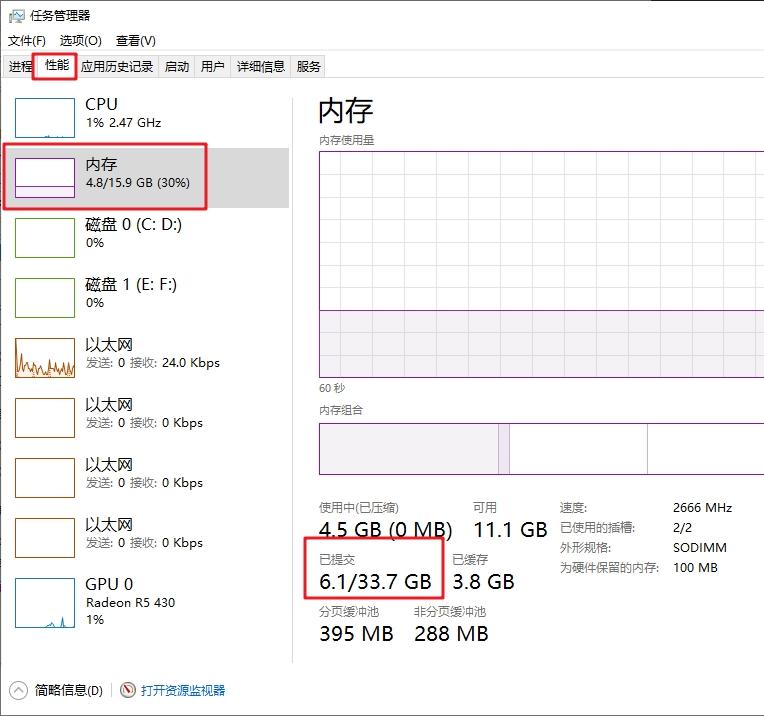Click the 内存组合 label
This screenshot has width=764, height=716.
[x=341, y=410]
